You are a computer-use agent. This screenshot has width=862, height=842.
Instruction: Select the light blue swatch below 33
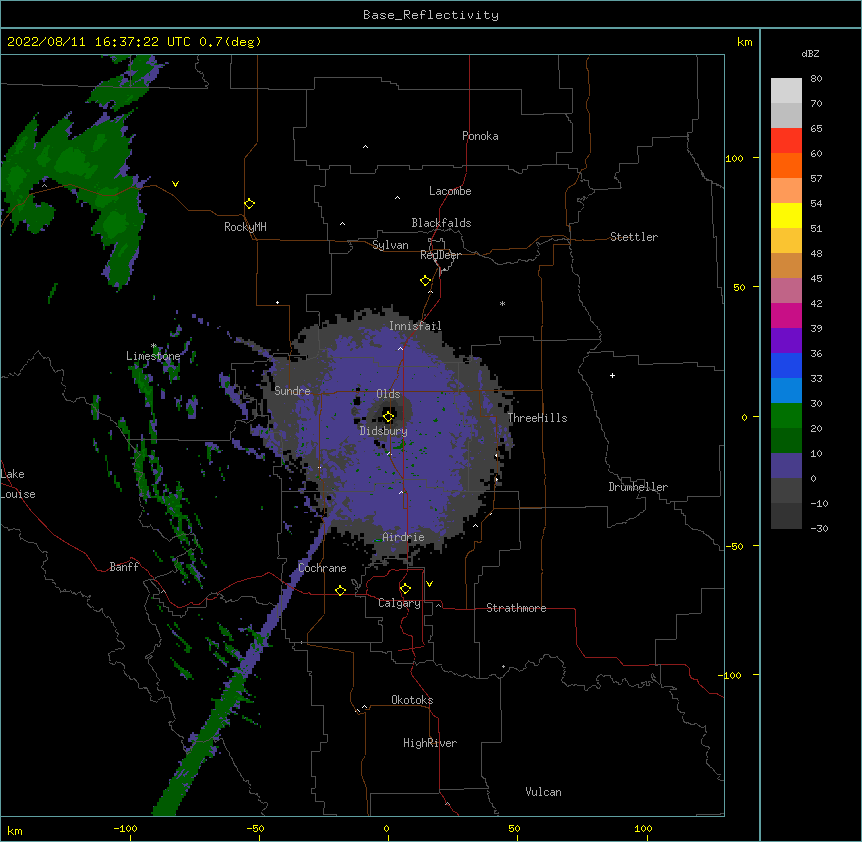coord(786,391)
